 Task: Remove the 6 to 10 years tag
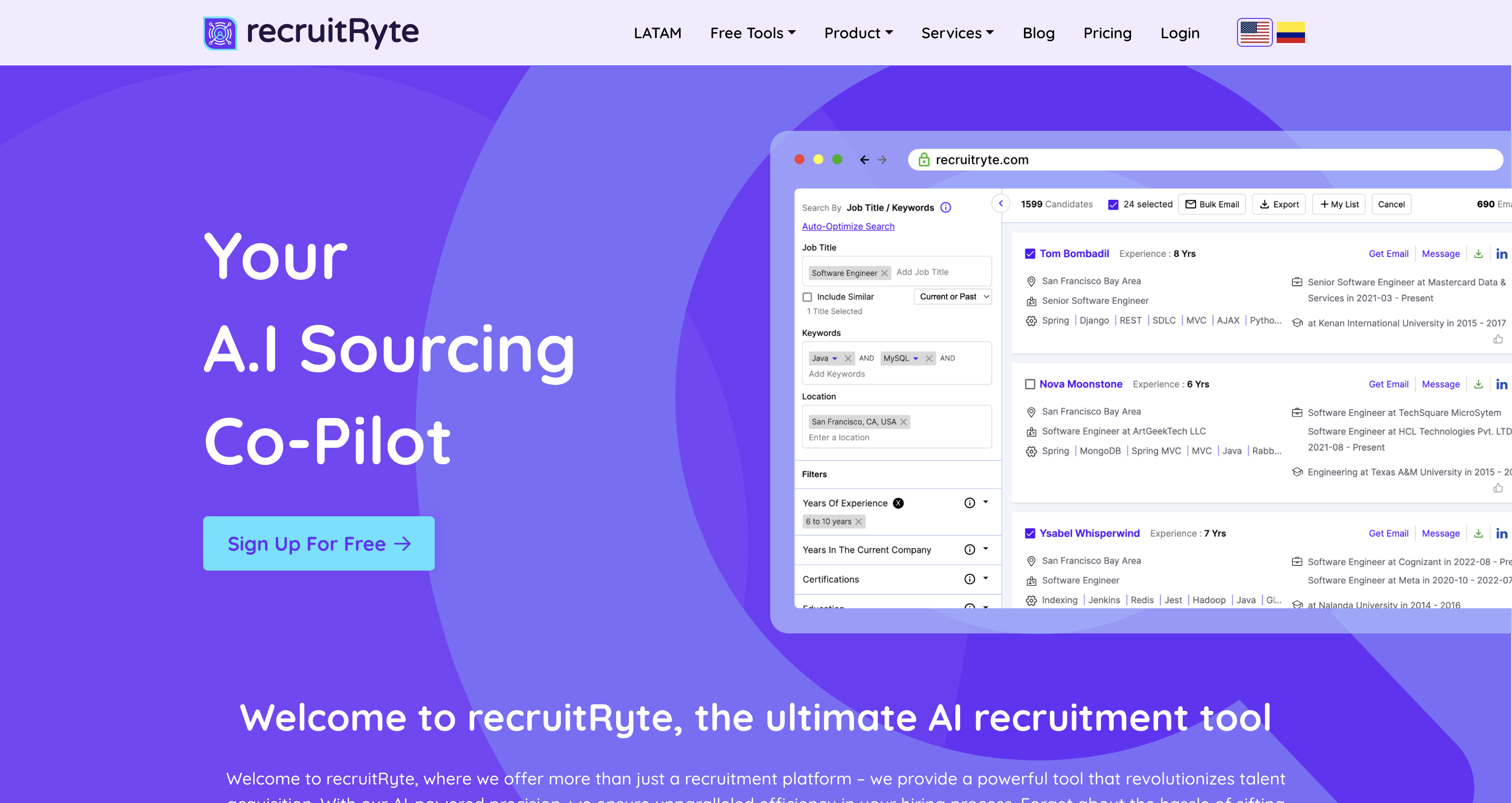(x=859, y=521)
